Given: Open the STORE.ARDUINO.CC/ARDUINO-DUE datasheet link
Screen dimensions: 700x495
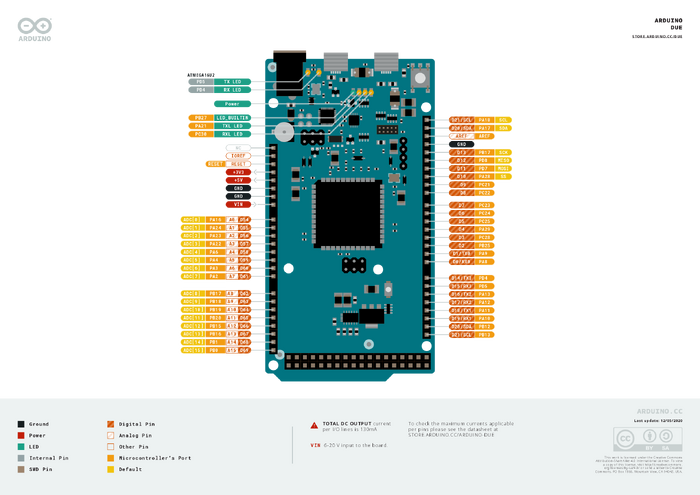Looking at the screenshot, I should (451, 435).
